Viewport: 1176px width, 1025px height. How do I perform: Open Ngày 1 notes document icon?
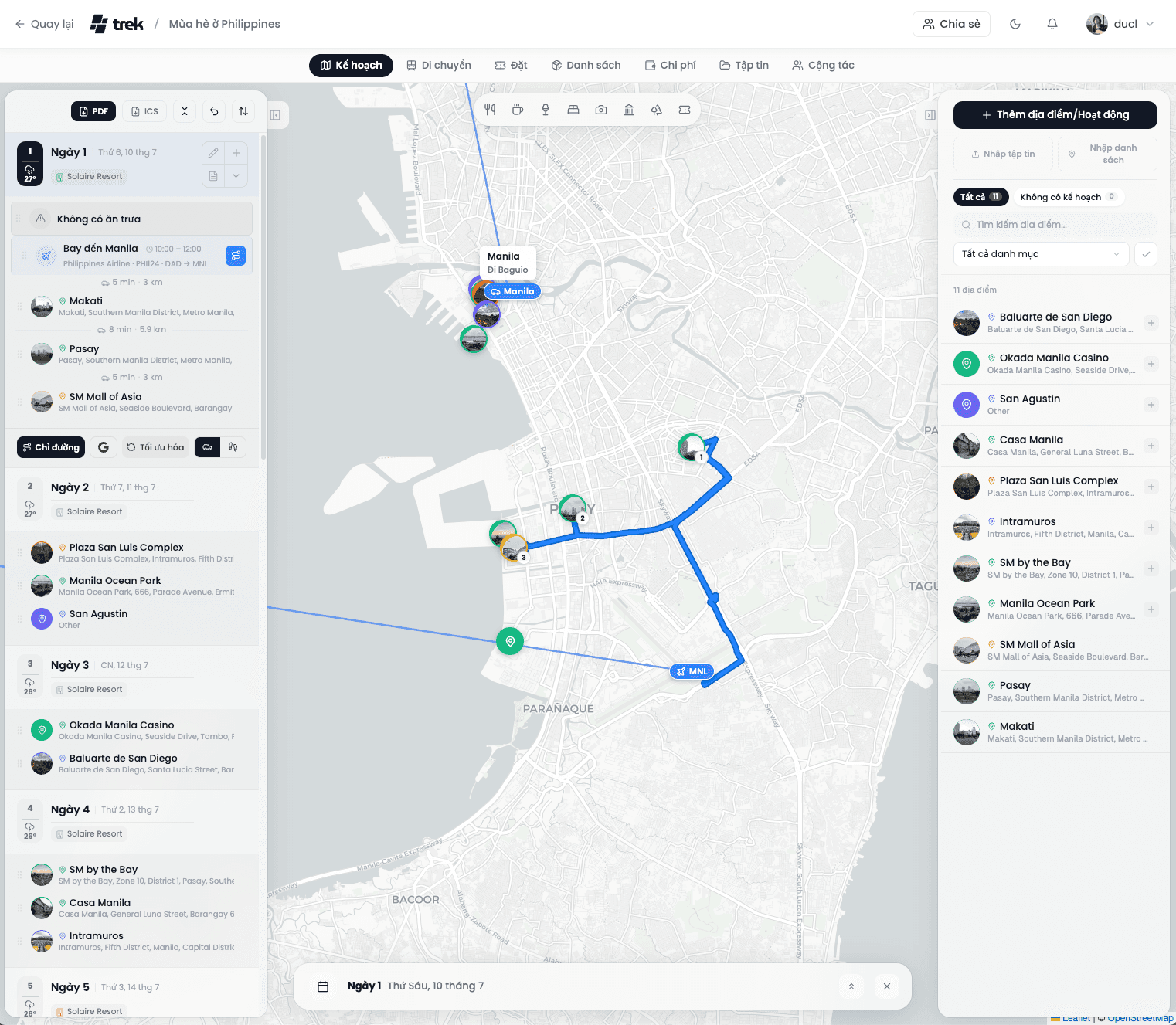click(x=213, y=176)
